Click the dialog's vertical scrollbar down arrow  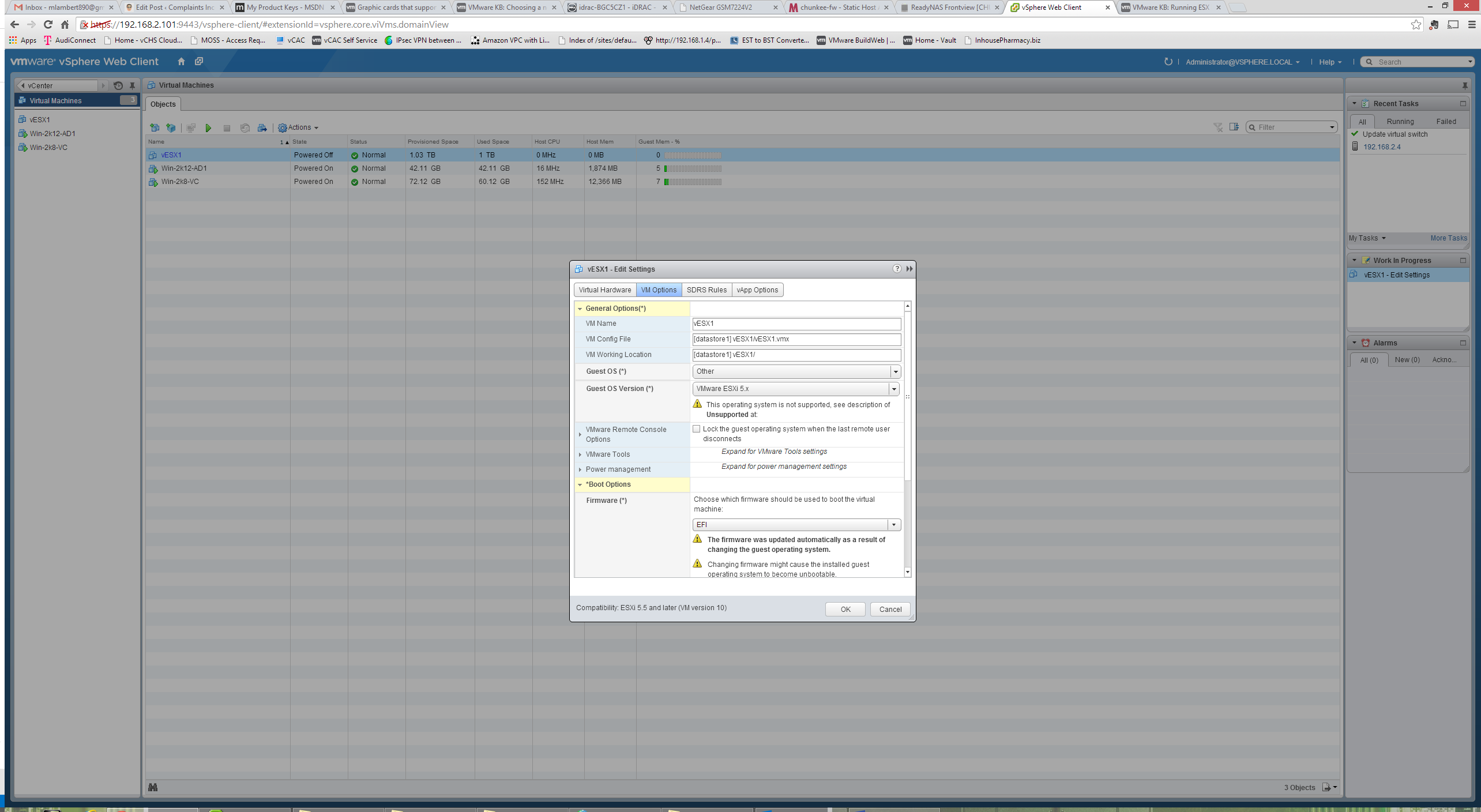[907, 572]
